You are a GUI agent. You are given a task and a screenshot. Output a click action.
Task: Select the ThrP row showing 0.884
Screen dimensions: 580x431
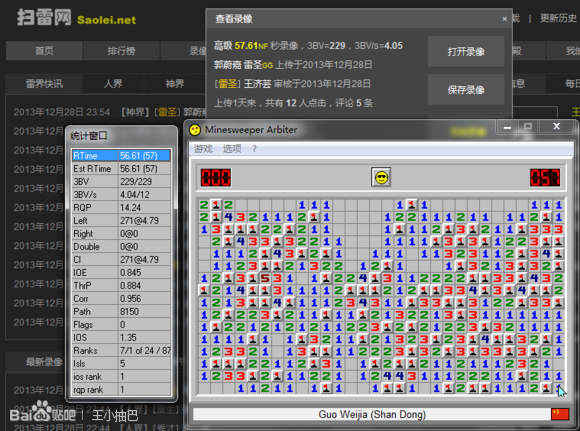pos(121,286)
